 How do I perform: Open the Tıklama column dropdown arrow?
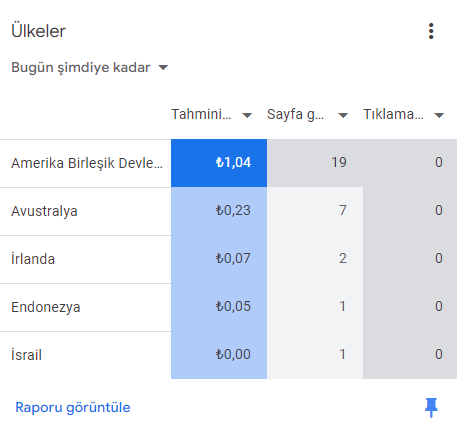tap(439, 115)
